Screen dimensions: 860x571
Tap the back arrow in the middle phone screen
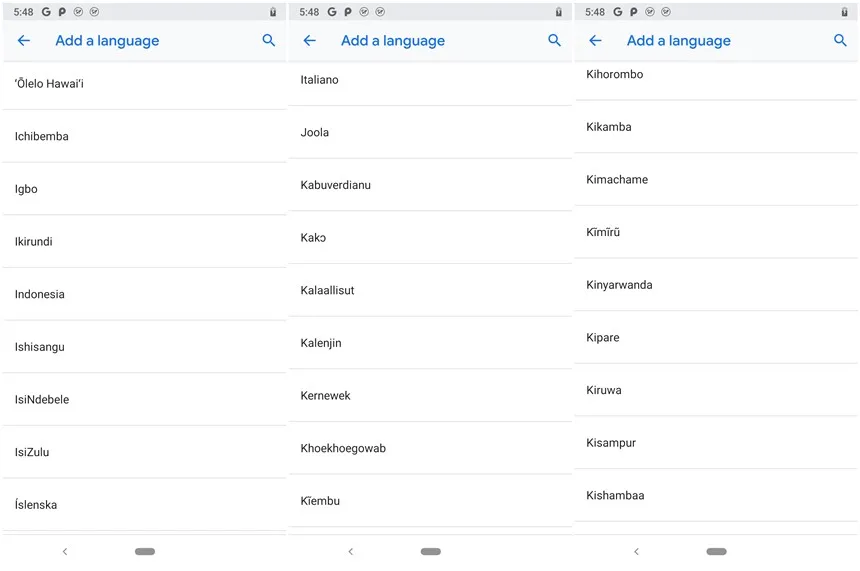[309, 40]
